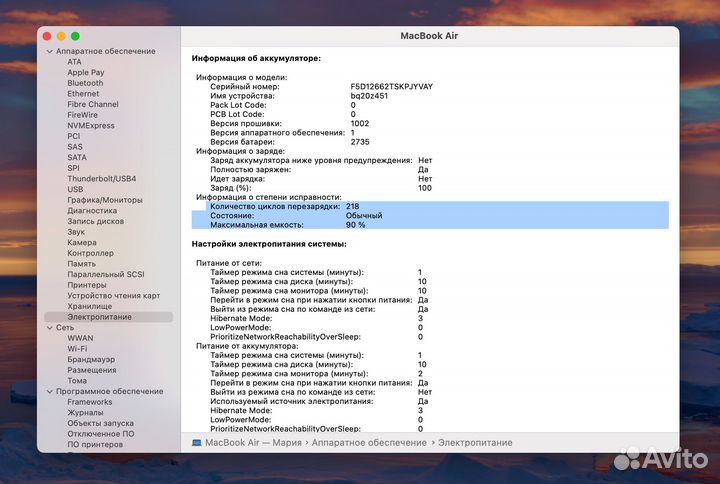720x484 pixels.
Task: Select Максимальная емкость 90 % row
Action: point(430,225)
